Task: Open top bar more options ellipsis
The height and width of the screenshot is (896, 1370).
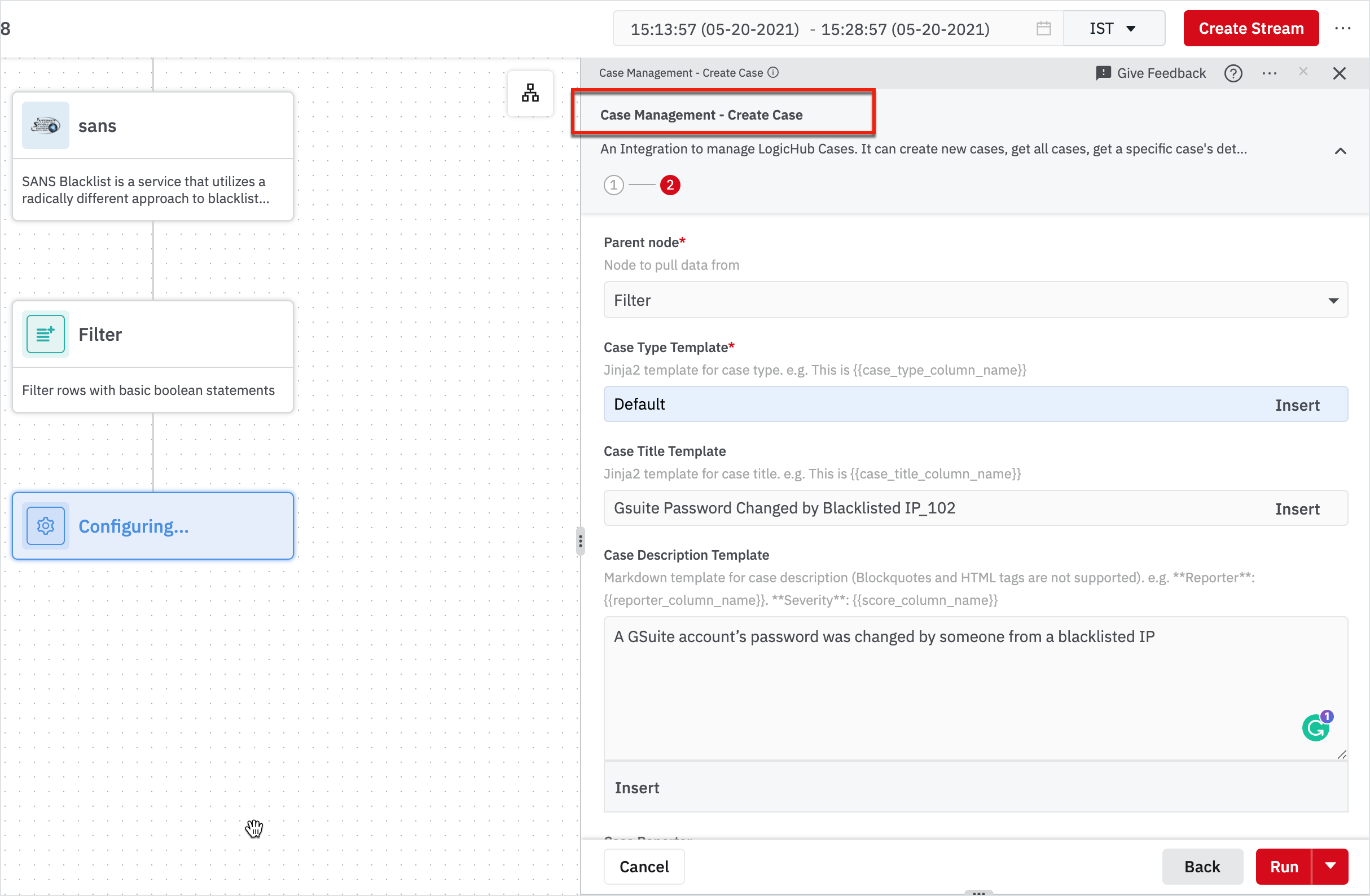Action: click(1342, 28)
